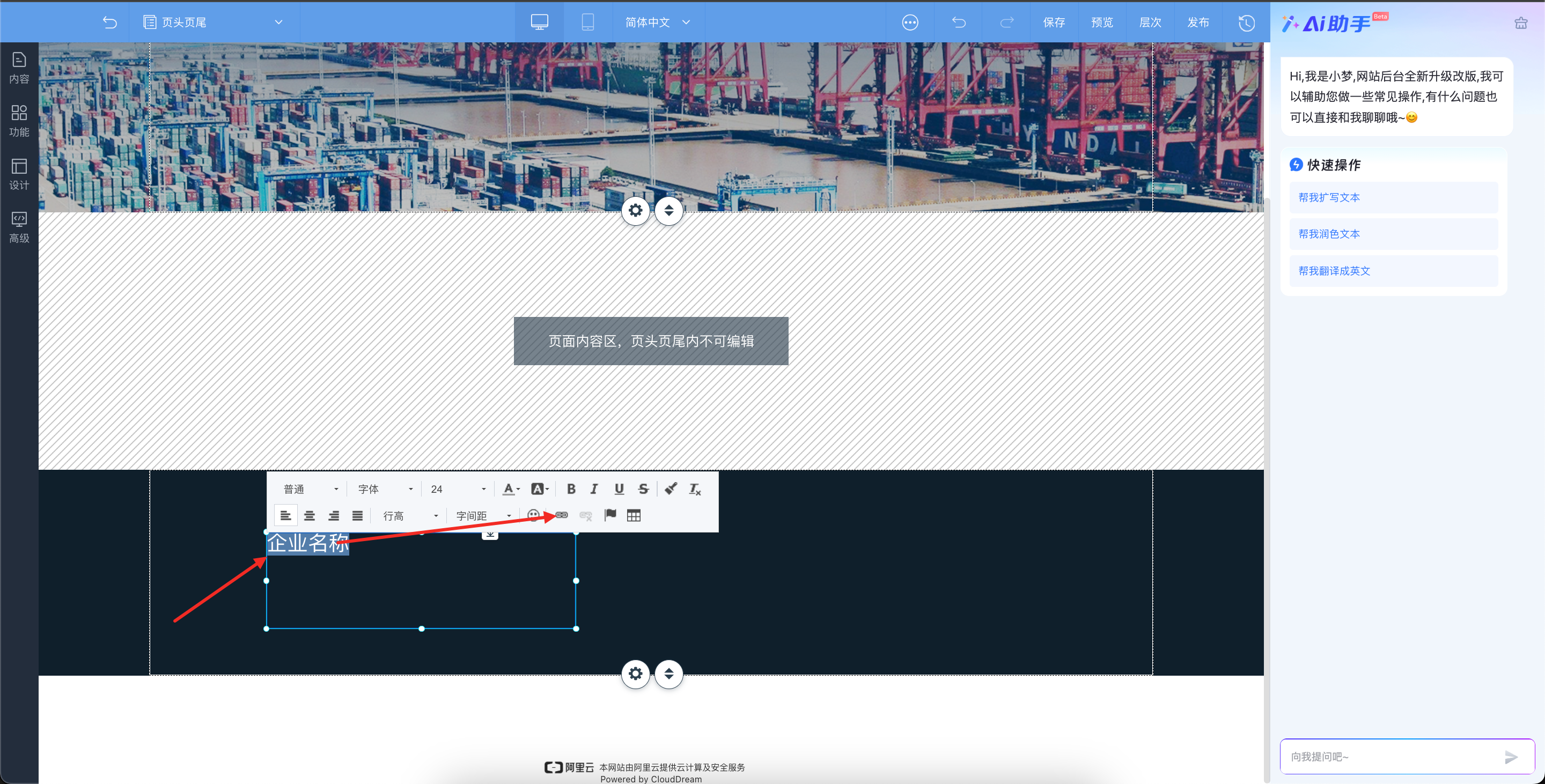Viewport: 1545px width, 784px height.
Task: Click the 阿里云 logo in the footer
Action: 569,767
